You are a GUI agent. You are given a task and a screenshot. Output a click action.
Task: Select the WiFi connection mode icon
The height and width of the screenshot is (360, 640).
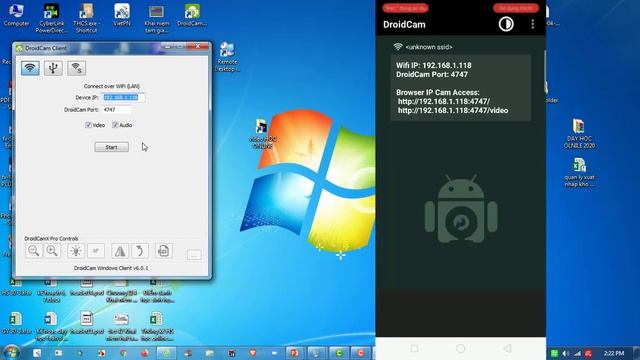pos(31,68)
